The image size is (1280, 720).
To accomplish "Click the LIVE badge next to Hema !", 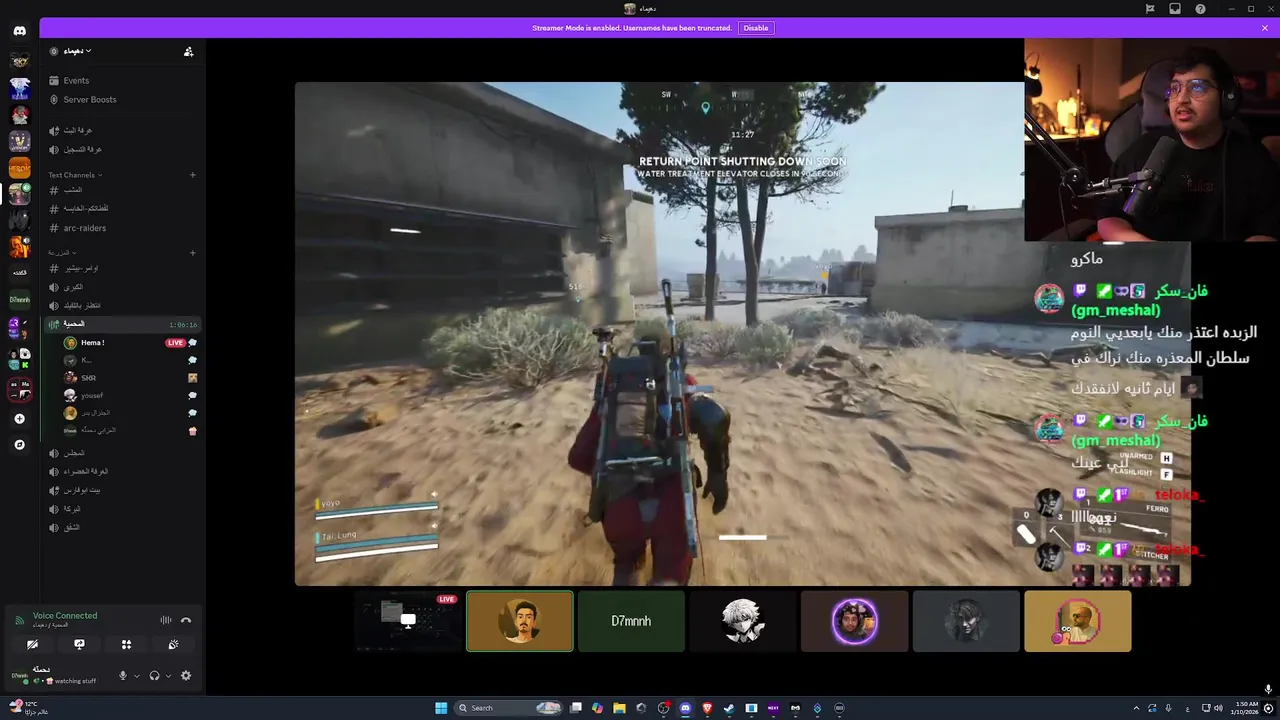I will click(x=175, y=343).
